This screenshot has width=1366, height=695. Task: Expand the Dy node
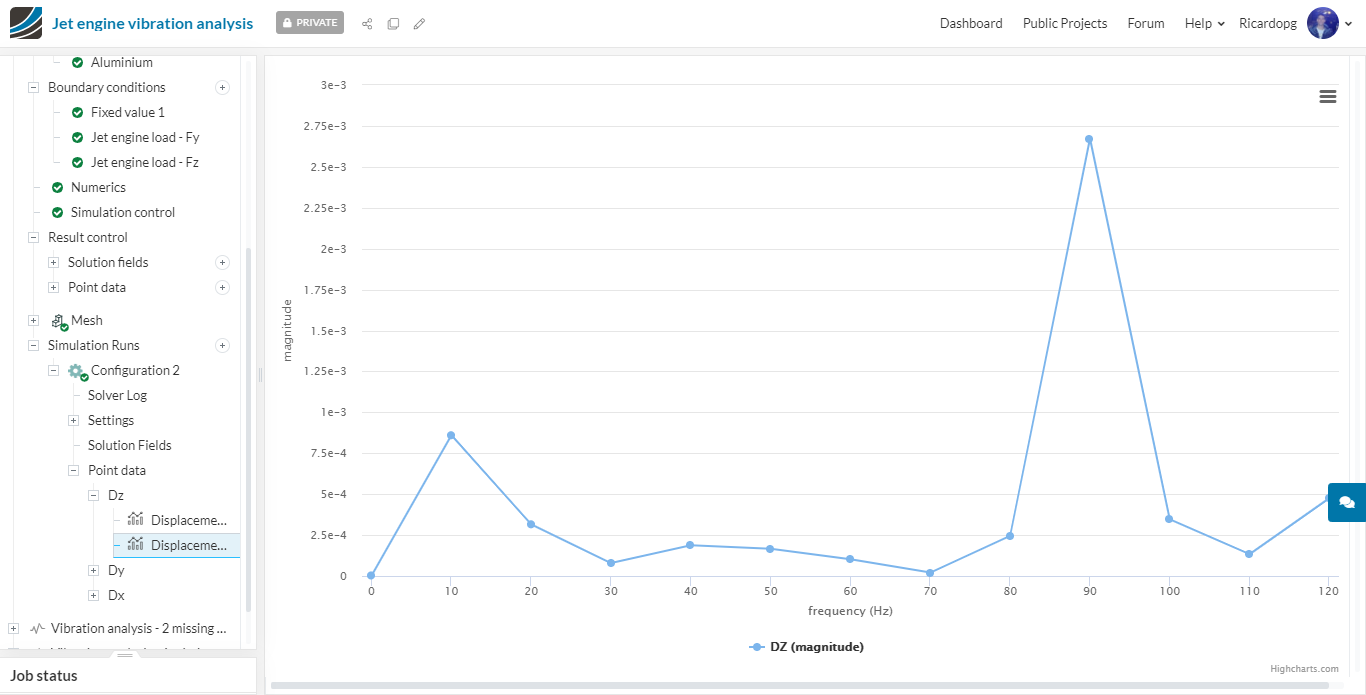[x=93, y=570]
